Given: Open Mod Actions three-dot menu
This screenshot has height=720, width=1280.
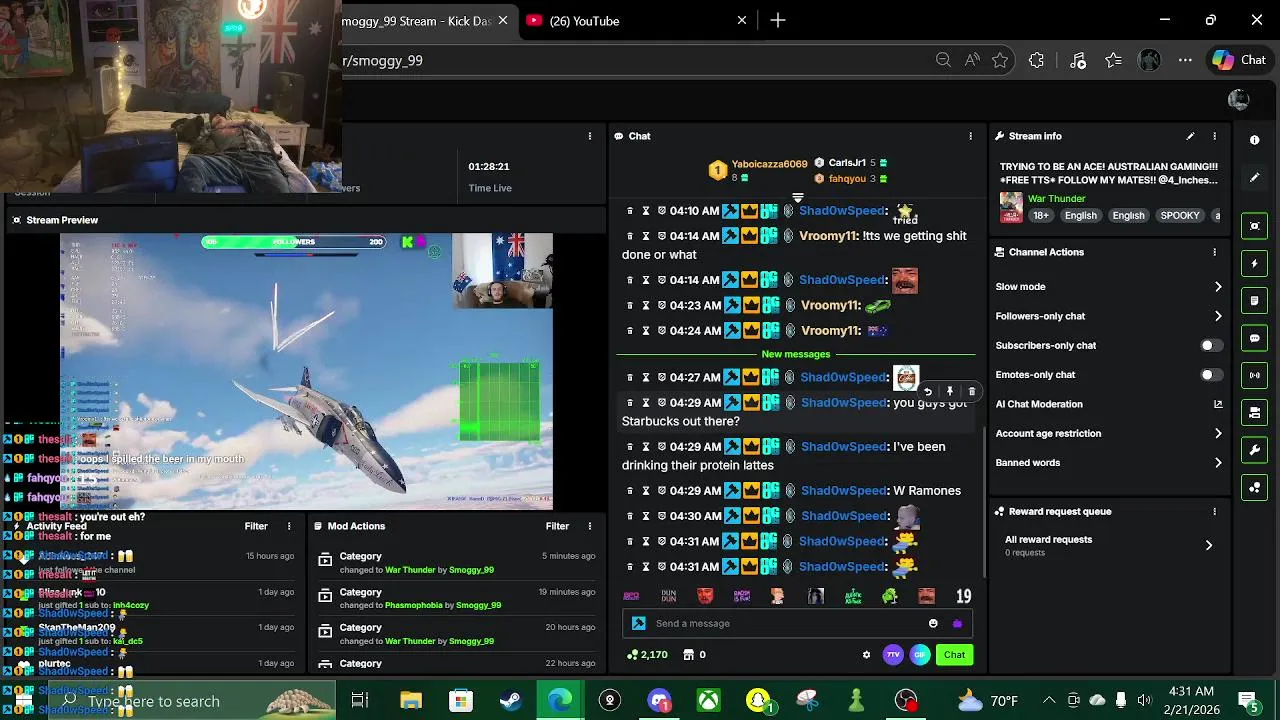Looking at the screenshot, I should (589, 526).
